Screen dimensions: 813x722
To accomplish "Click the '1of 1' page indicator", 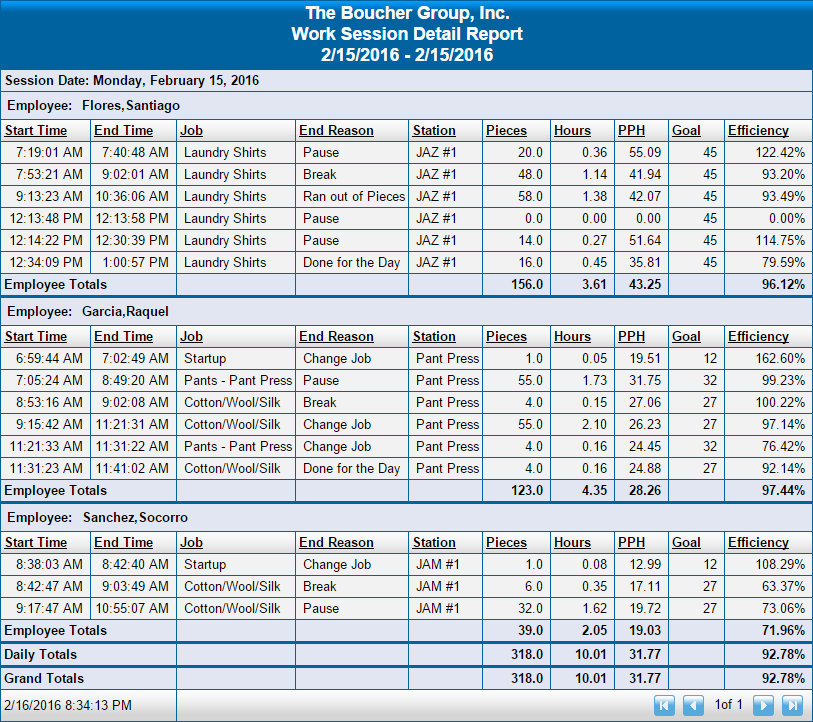I will 728,704.
